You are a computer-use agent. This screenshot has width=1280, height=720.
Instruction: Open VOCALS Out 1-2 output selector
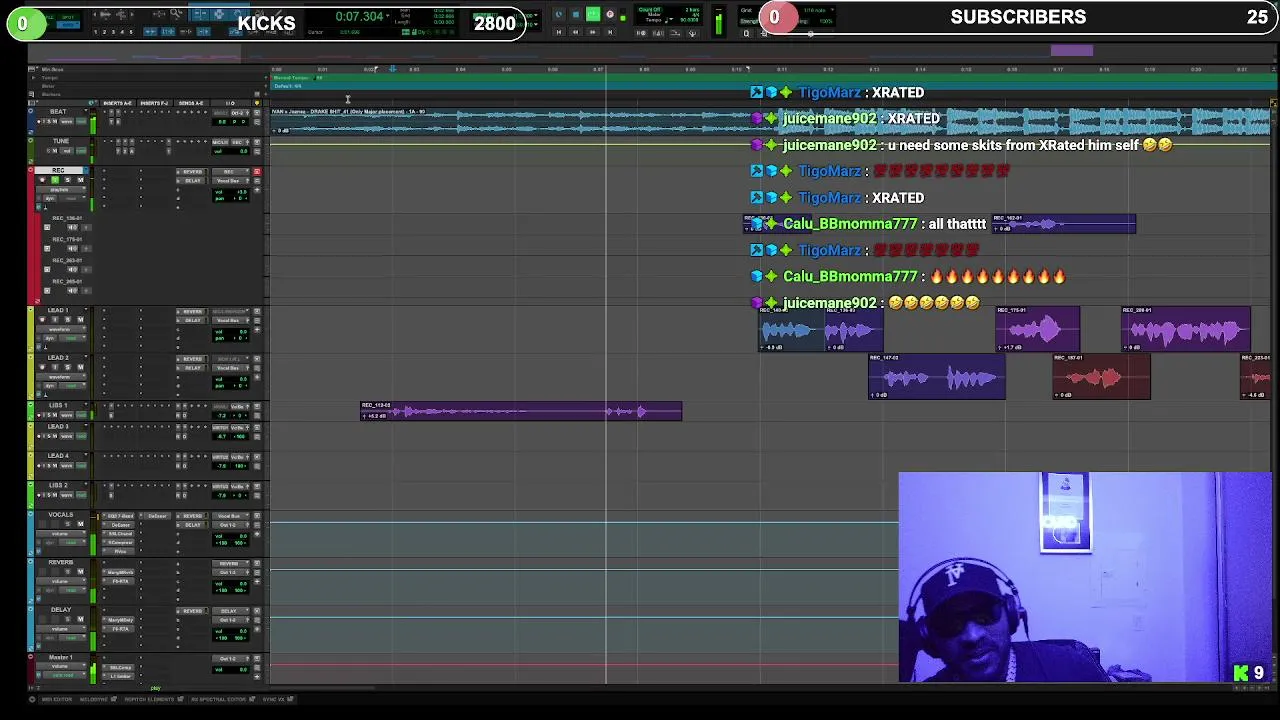[x=231, y=525]
